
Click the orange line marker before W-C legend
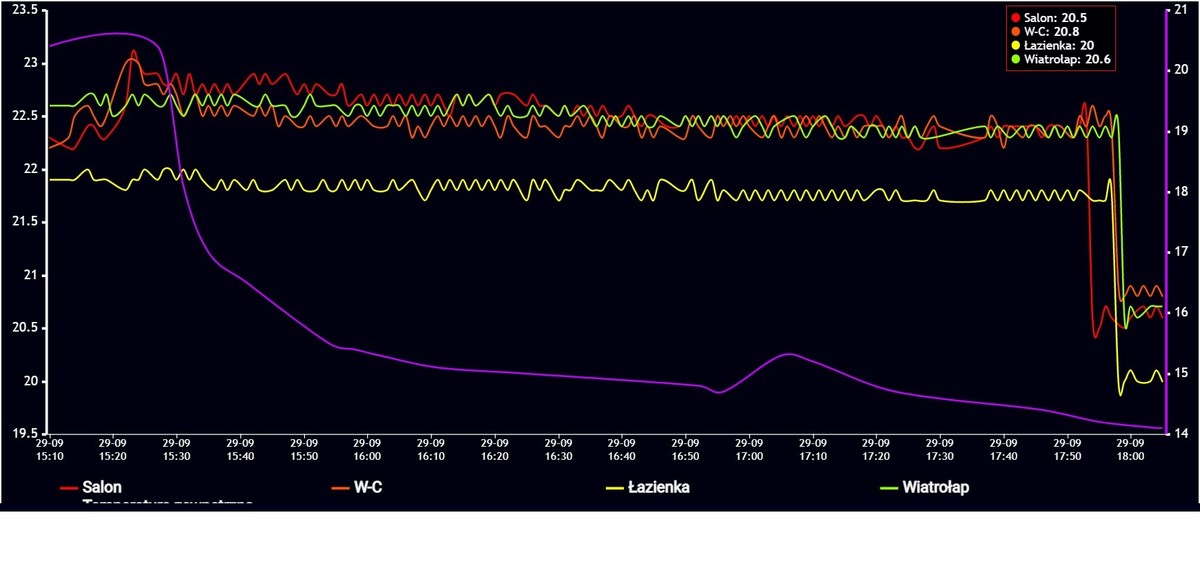[338, 488]
